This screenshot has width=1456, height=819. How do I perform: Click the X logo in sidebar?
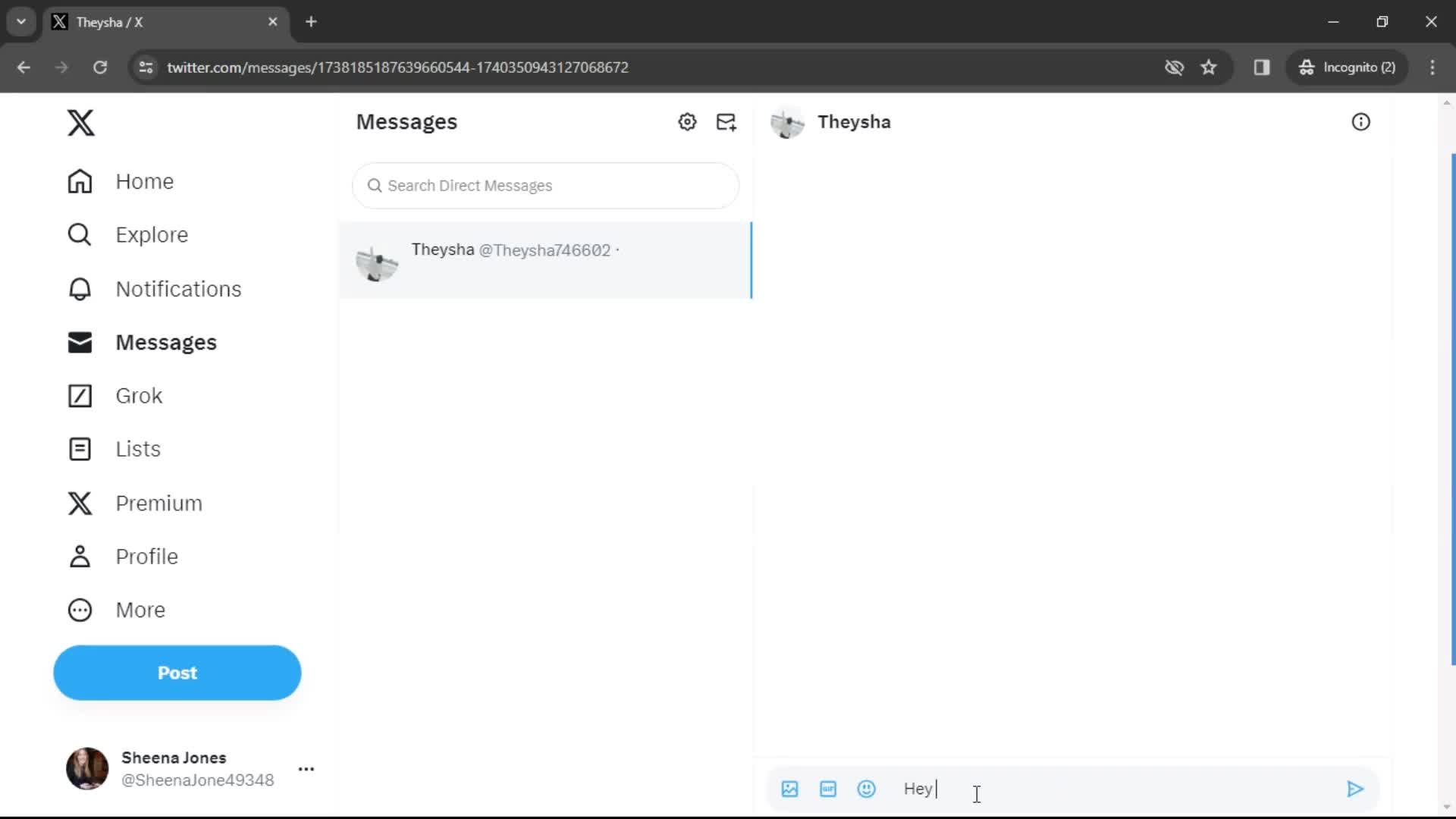coord(80,123)
